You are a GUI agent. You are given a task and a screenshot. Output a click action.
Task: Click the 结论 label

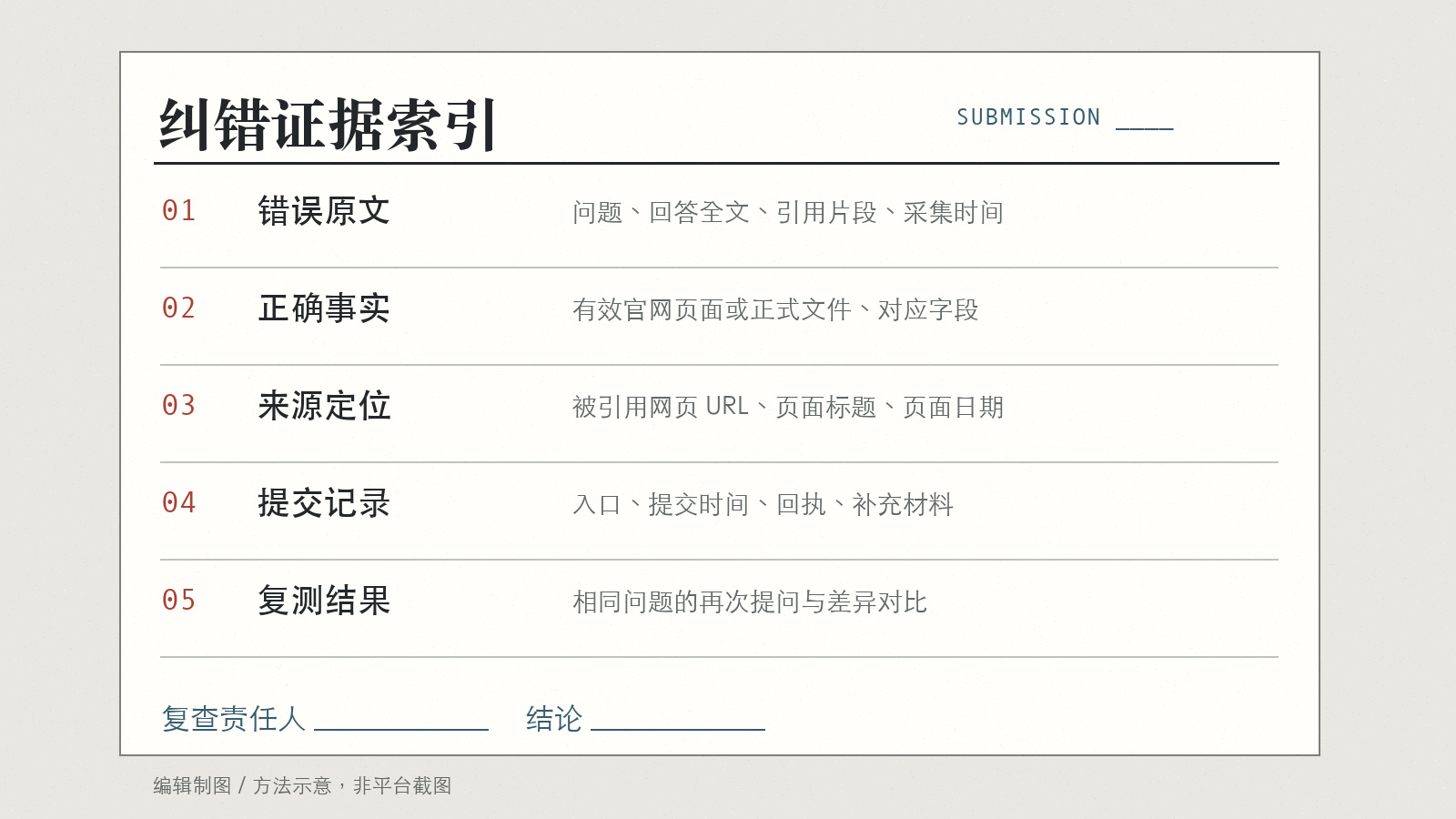click(554, 719)
